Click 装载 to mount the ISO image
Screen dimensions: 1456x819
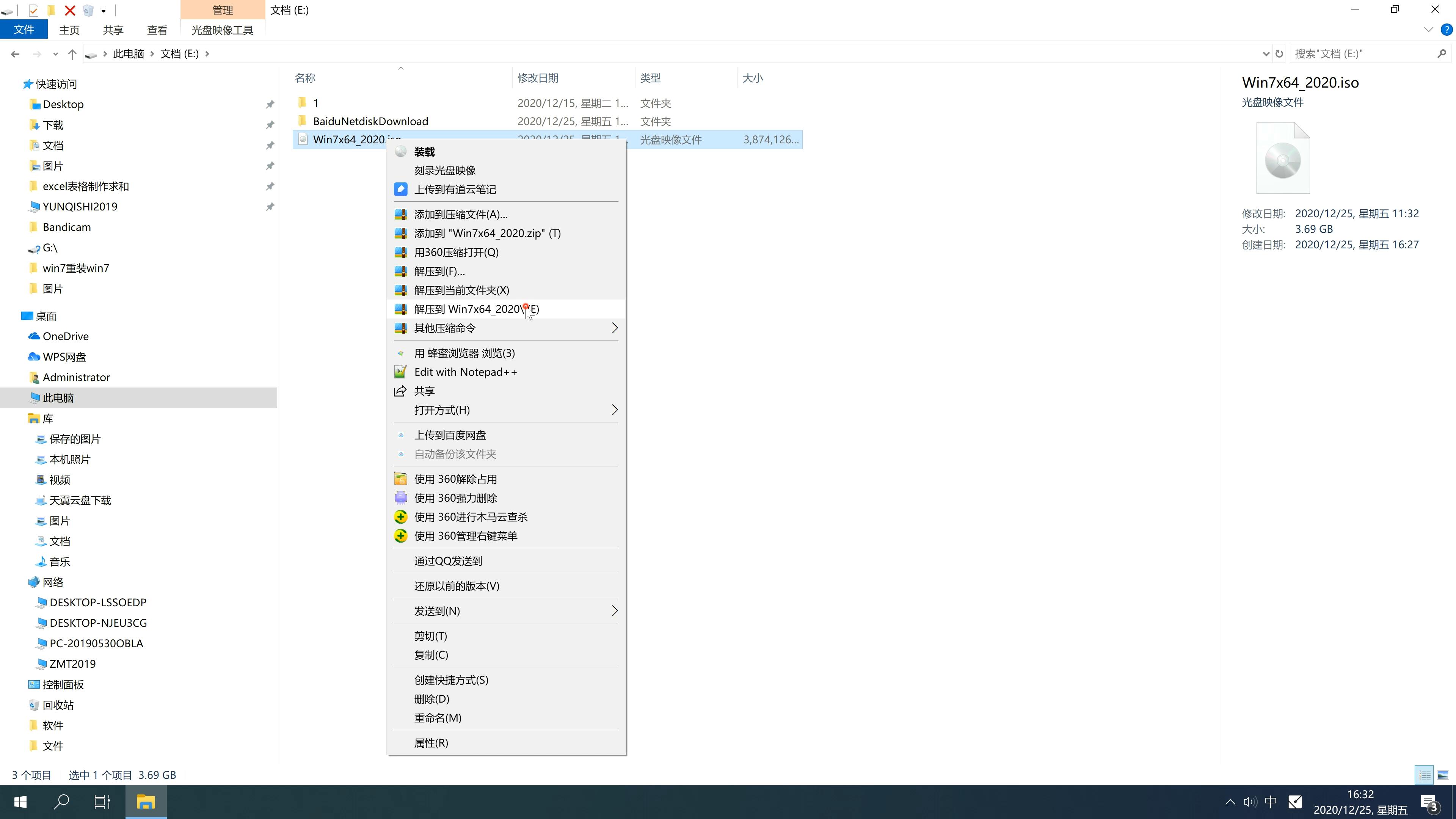(x=425, y=151)
